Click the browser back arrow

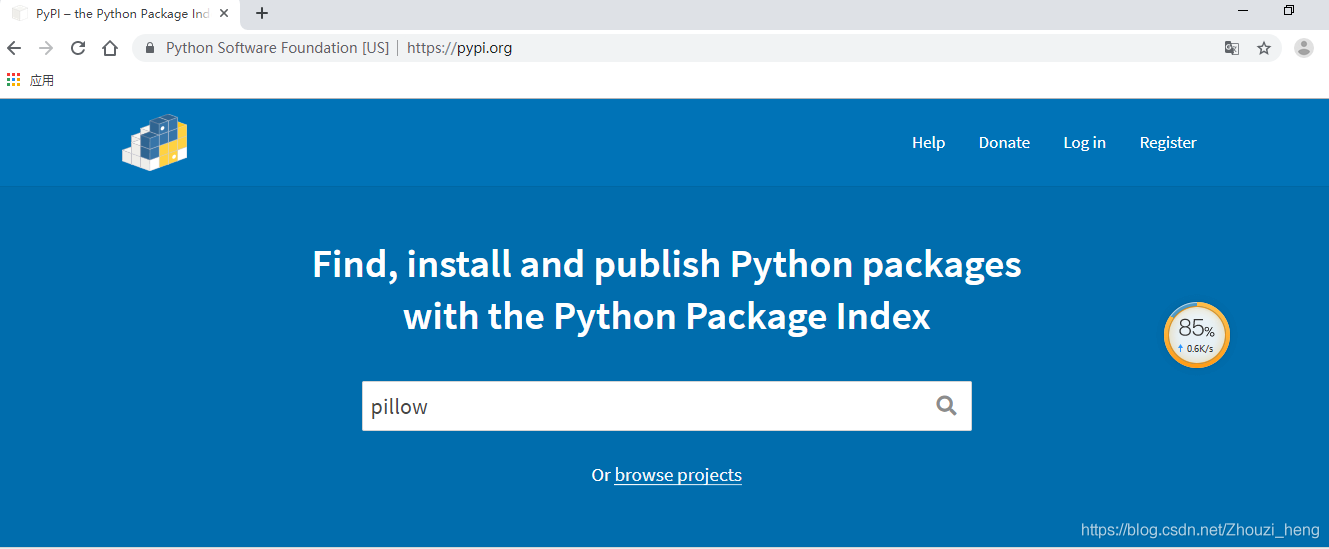[14, 48]
